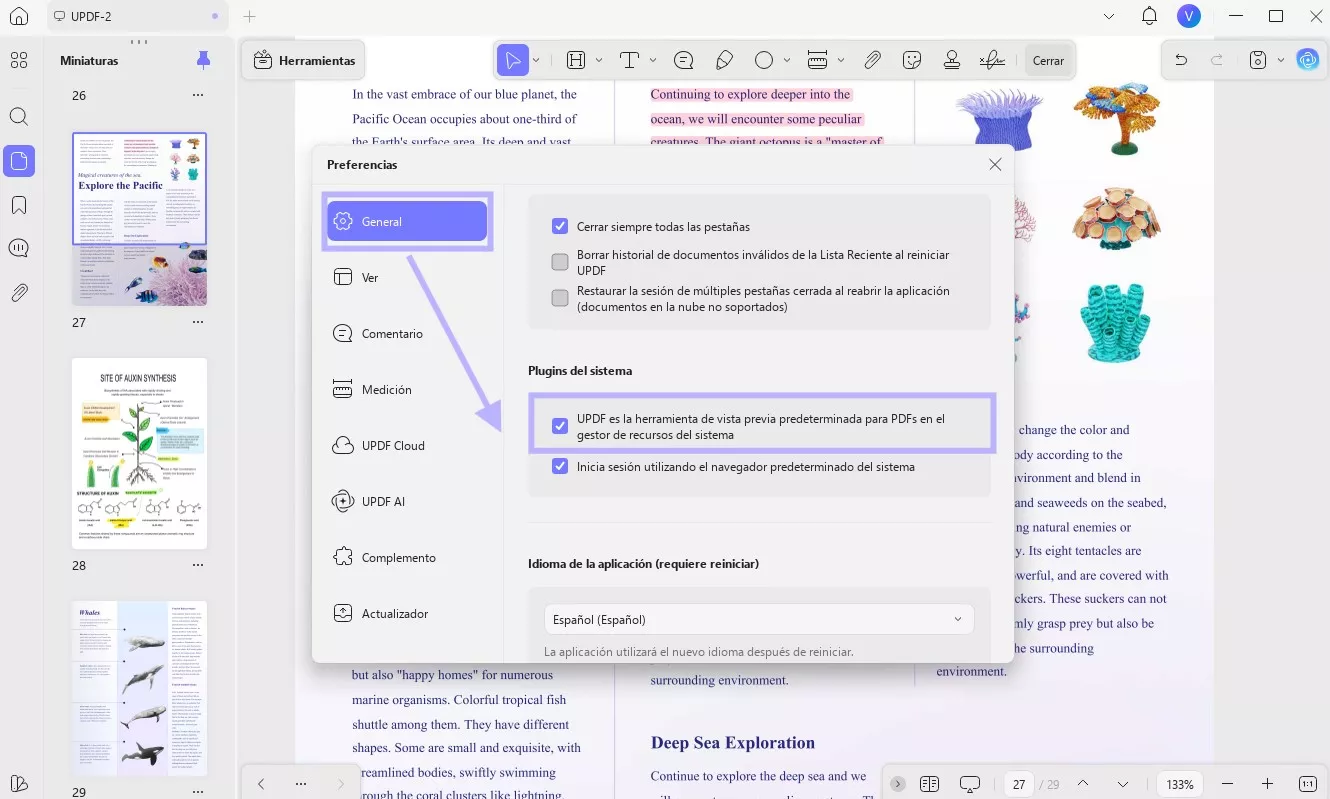This screenshot has width=1330, height=799.
Task: Enable Borrar historial de documentos inválidos
Action: point(560,262)
